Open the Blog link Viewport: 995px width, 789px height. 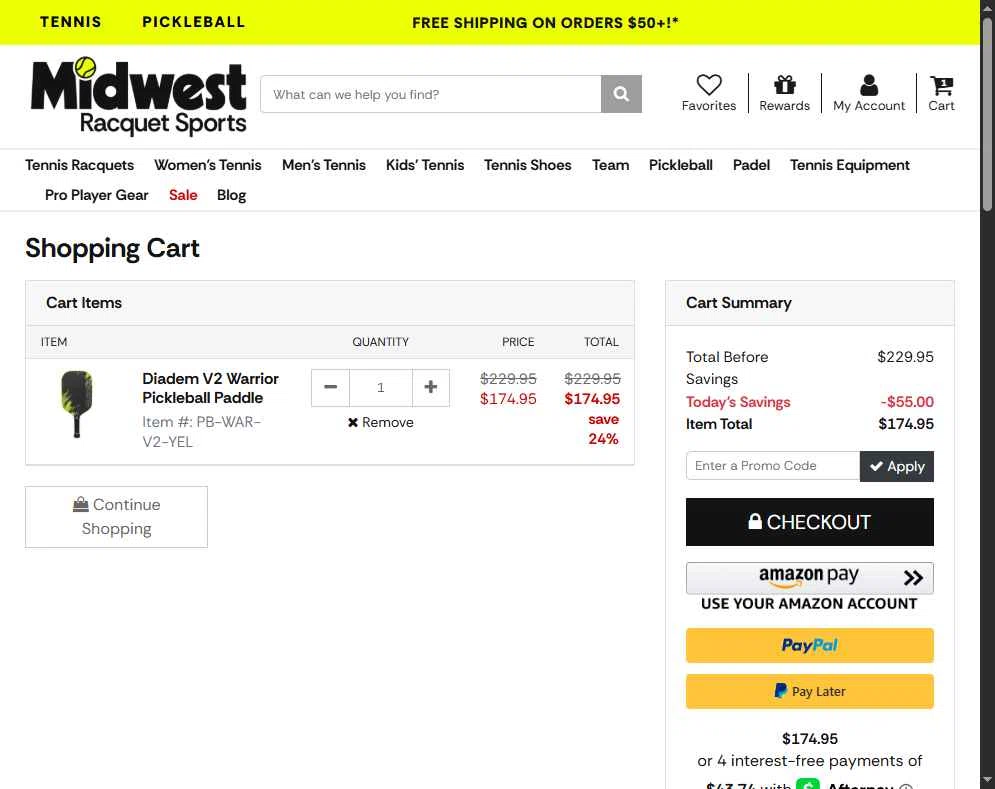(x=231, y=196)
